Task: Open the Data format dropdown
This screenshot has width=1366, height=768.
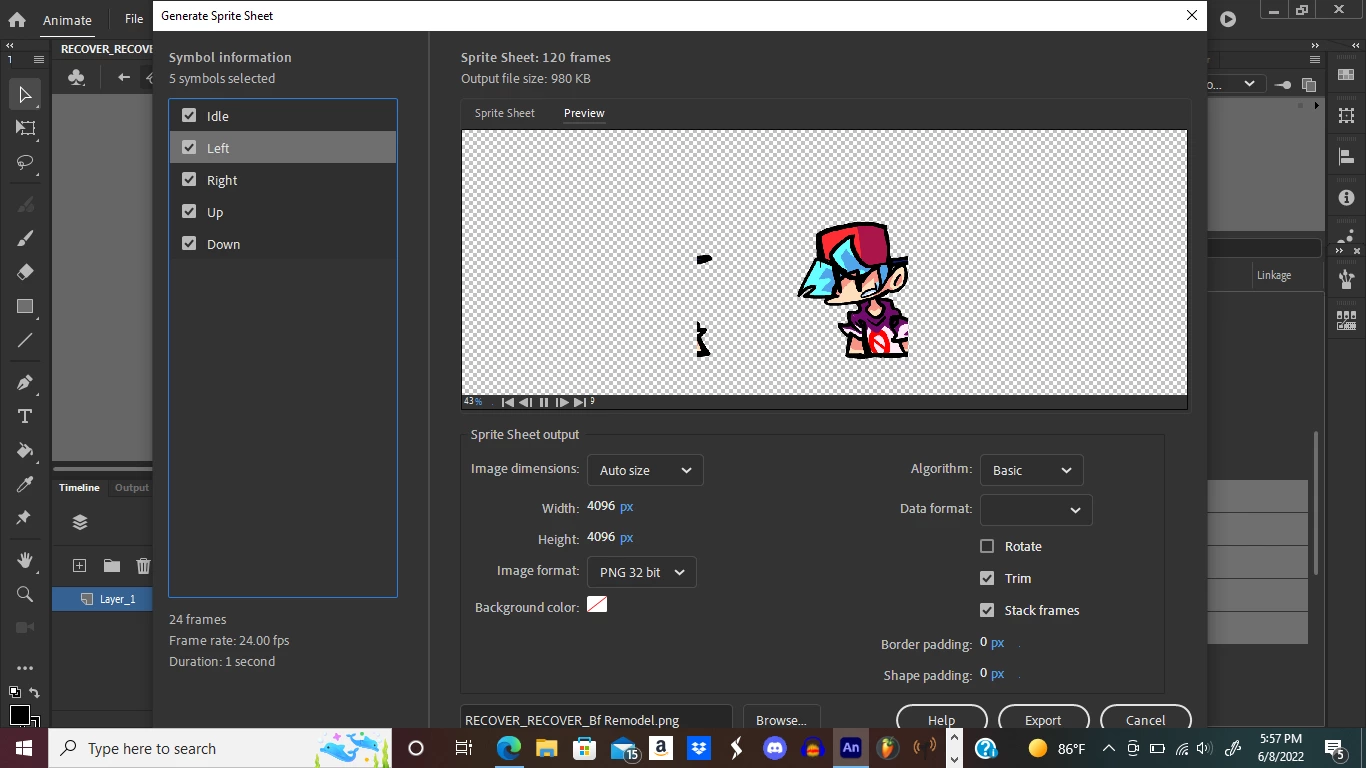Action: point(1036,510)
